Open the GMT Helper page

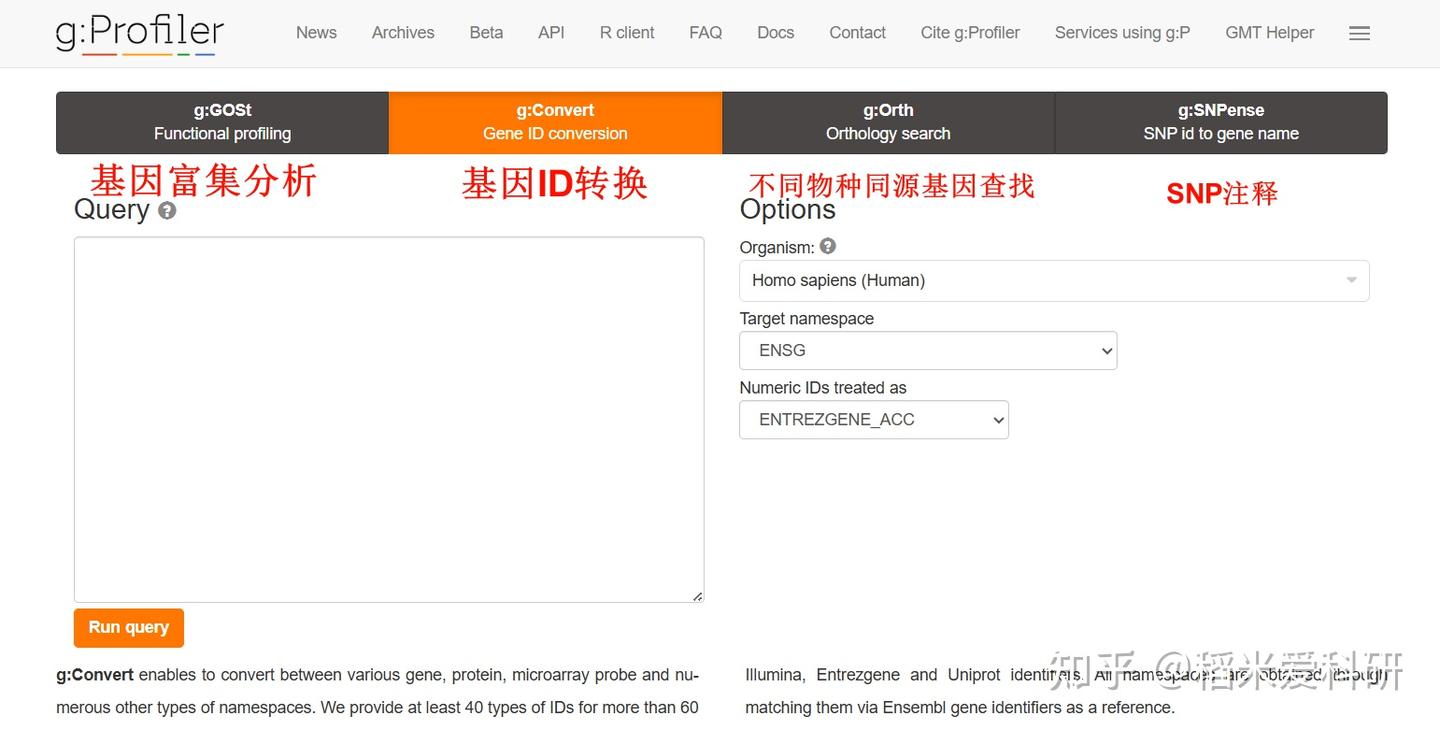1269,32
